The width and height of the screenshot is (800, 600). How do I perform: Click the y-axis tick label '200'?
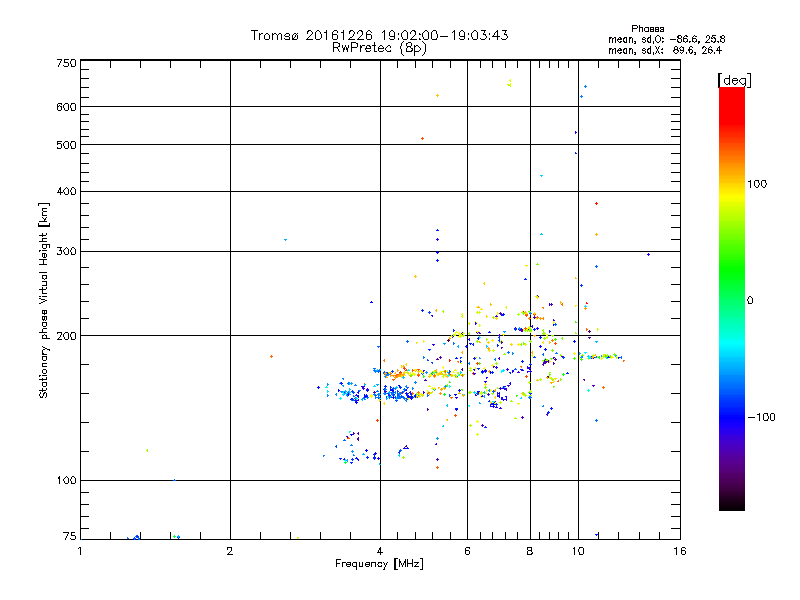(66, 336)
